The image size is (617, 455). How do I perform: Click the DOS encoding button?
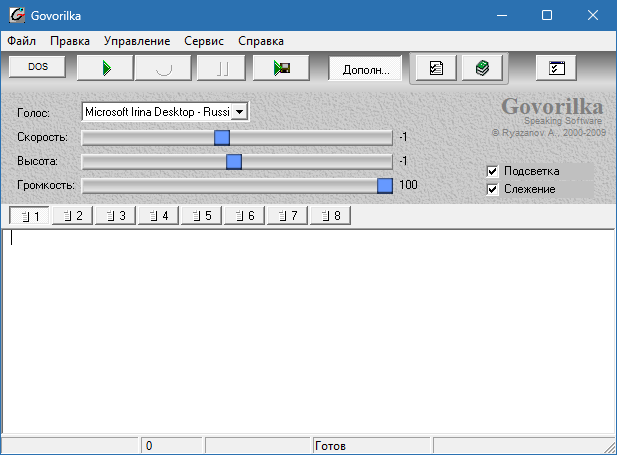coord(37,67)
